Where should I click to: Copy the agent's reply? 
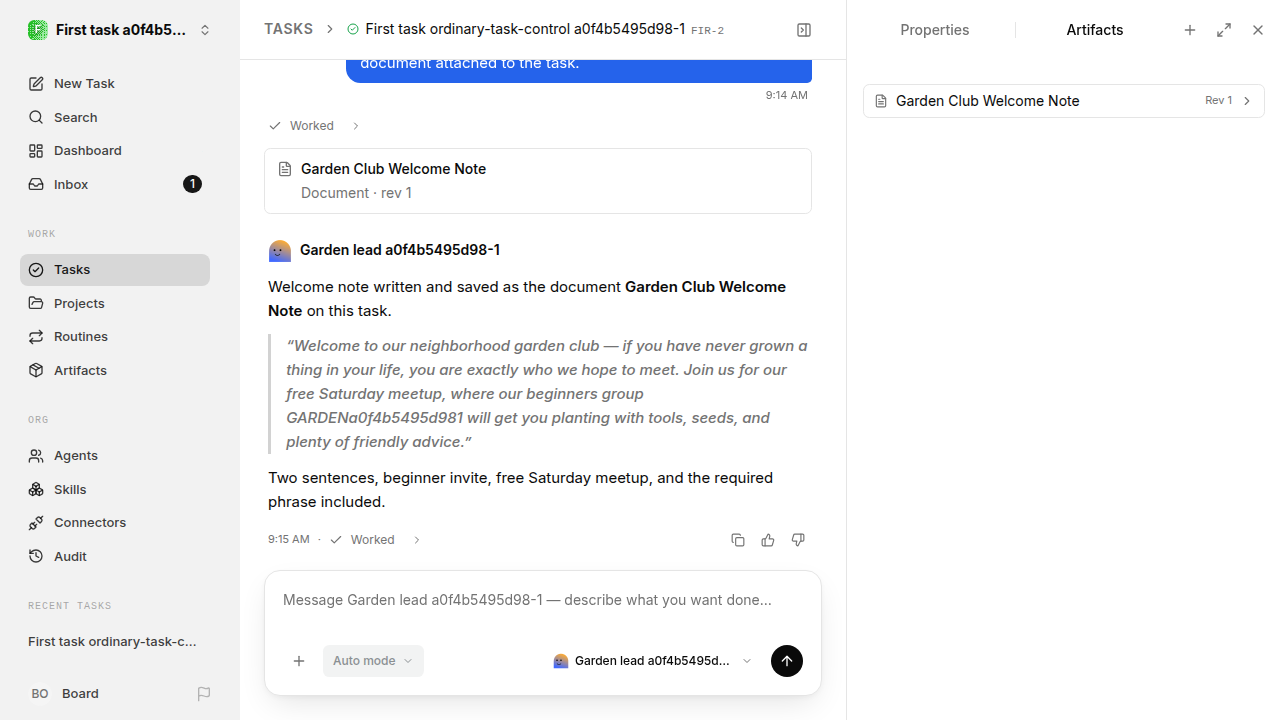tap(738, 540)
